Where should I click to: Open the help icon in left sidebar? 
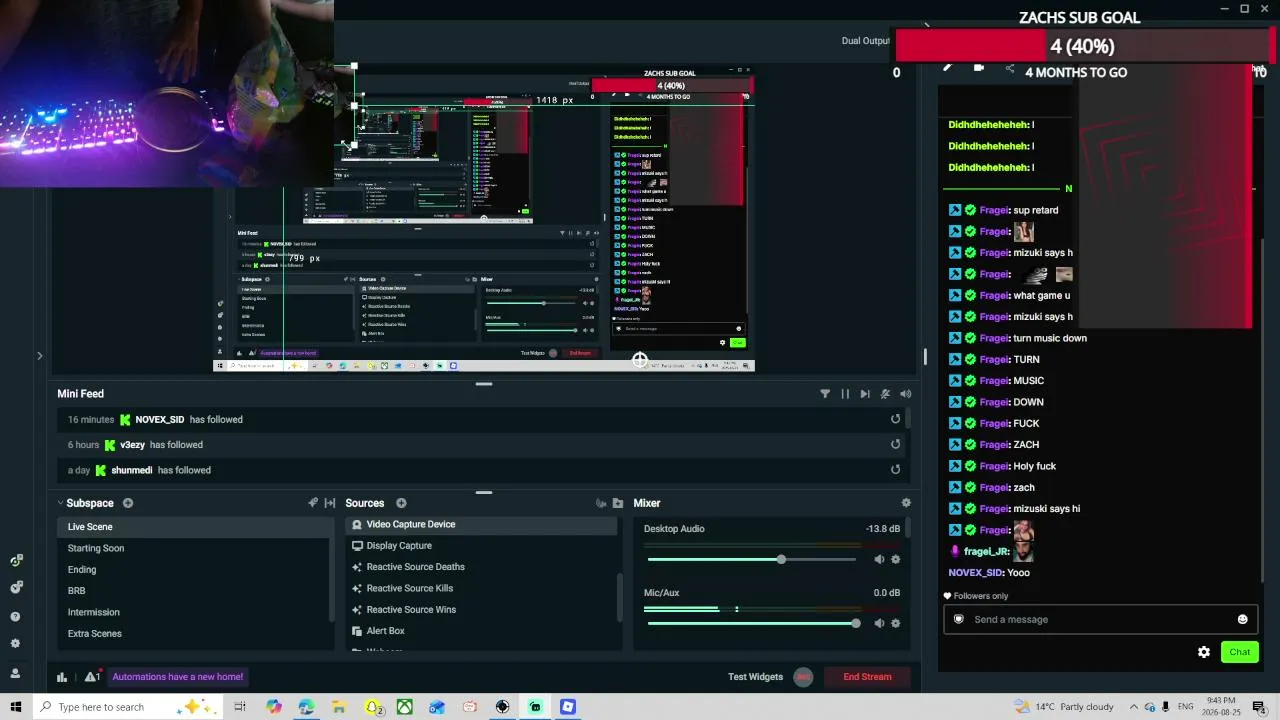pos(15,616)
